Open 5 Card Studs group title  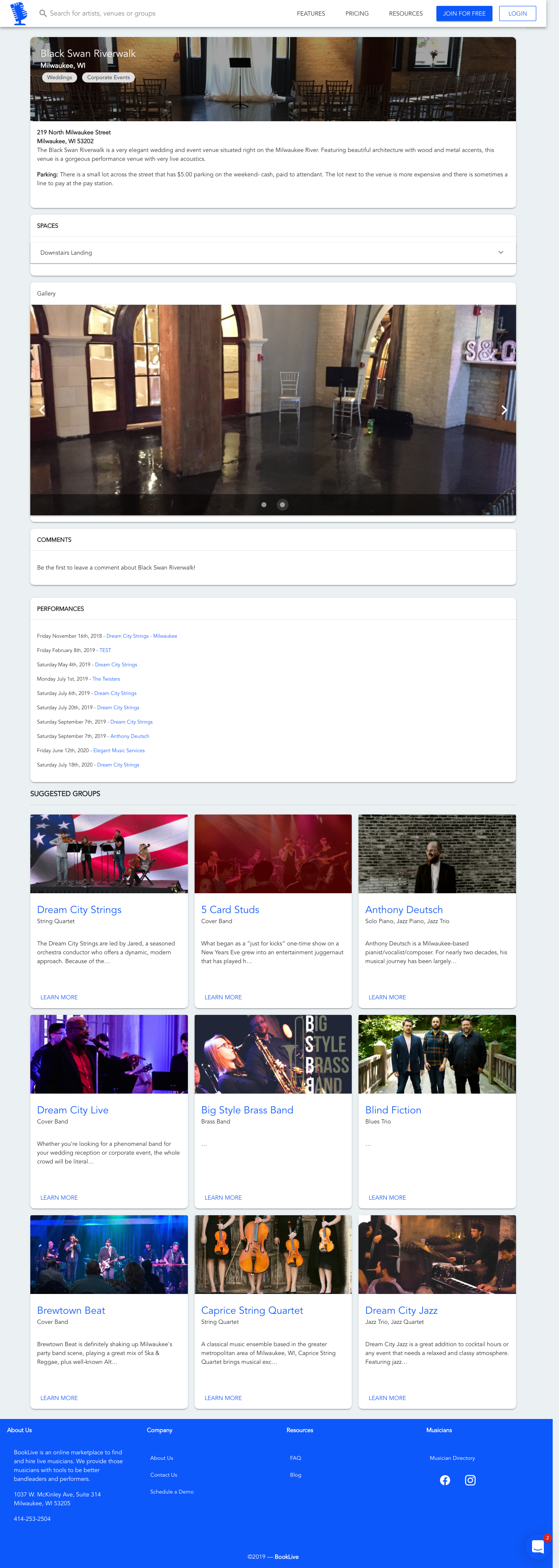tap(230, 909)
